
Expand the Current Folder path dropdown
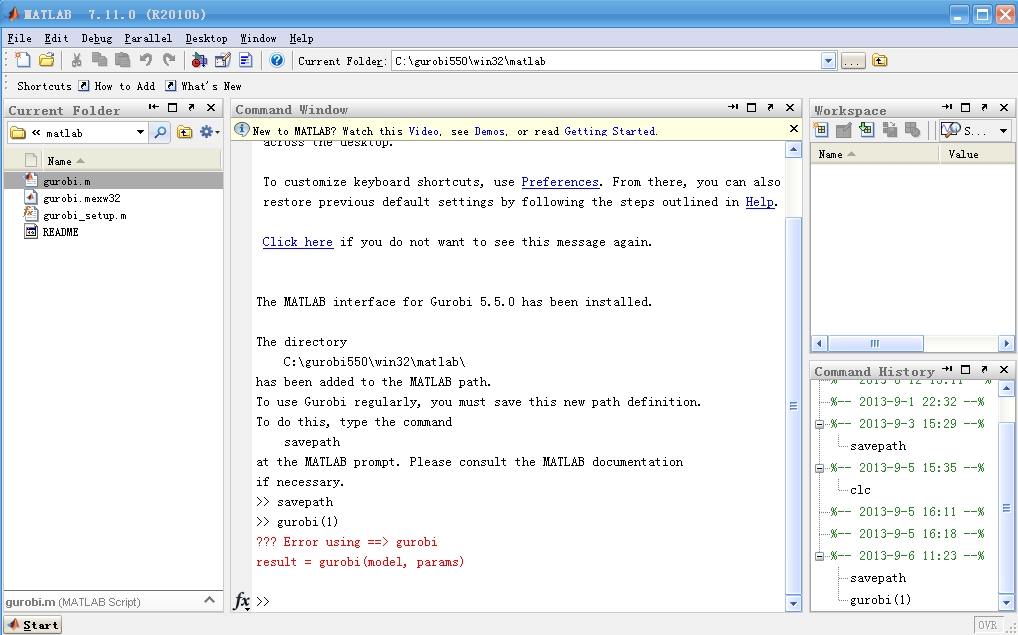[828, 61]
